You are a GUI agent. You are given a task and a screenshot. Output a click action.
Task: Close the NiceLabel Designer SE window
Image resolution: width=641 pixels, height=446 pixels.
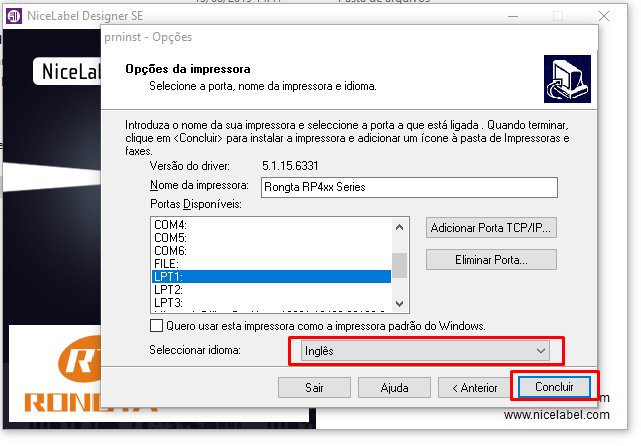click(604, 16)
